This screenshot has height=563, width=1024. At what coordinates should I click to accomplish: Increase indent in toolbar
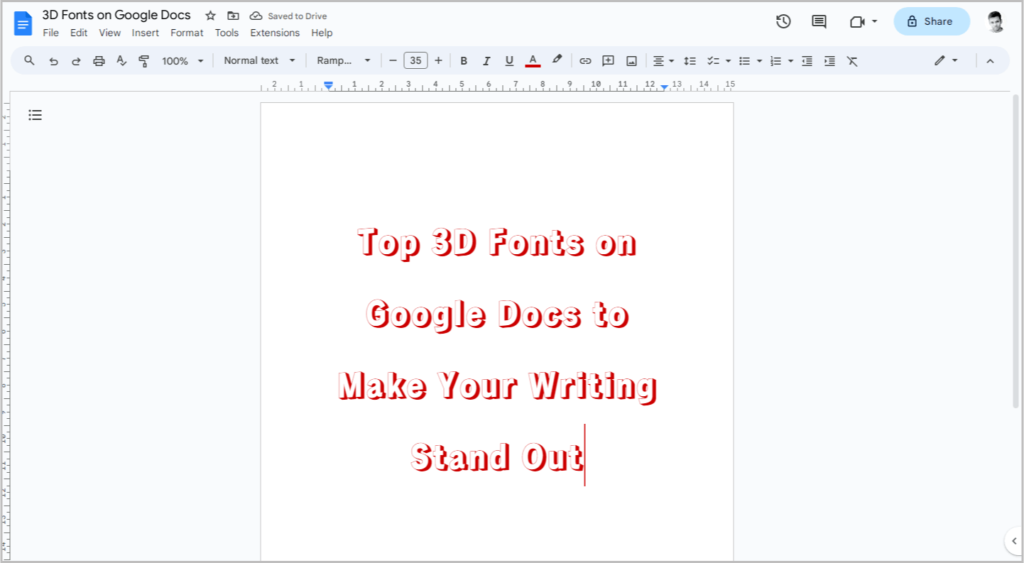(829, 61)
